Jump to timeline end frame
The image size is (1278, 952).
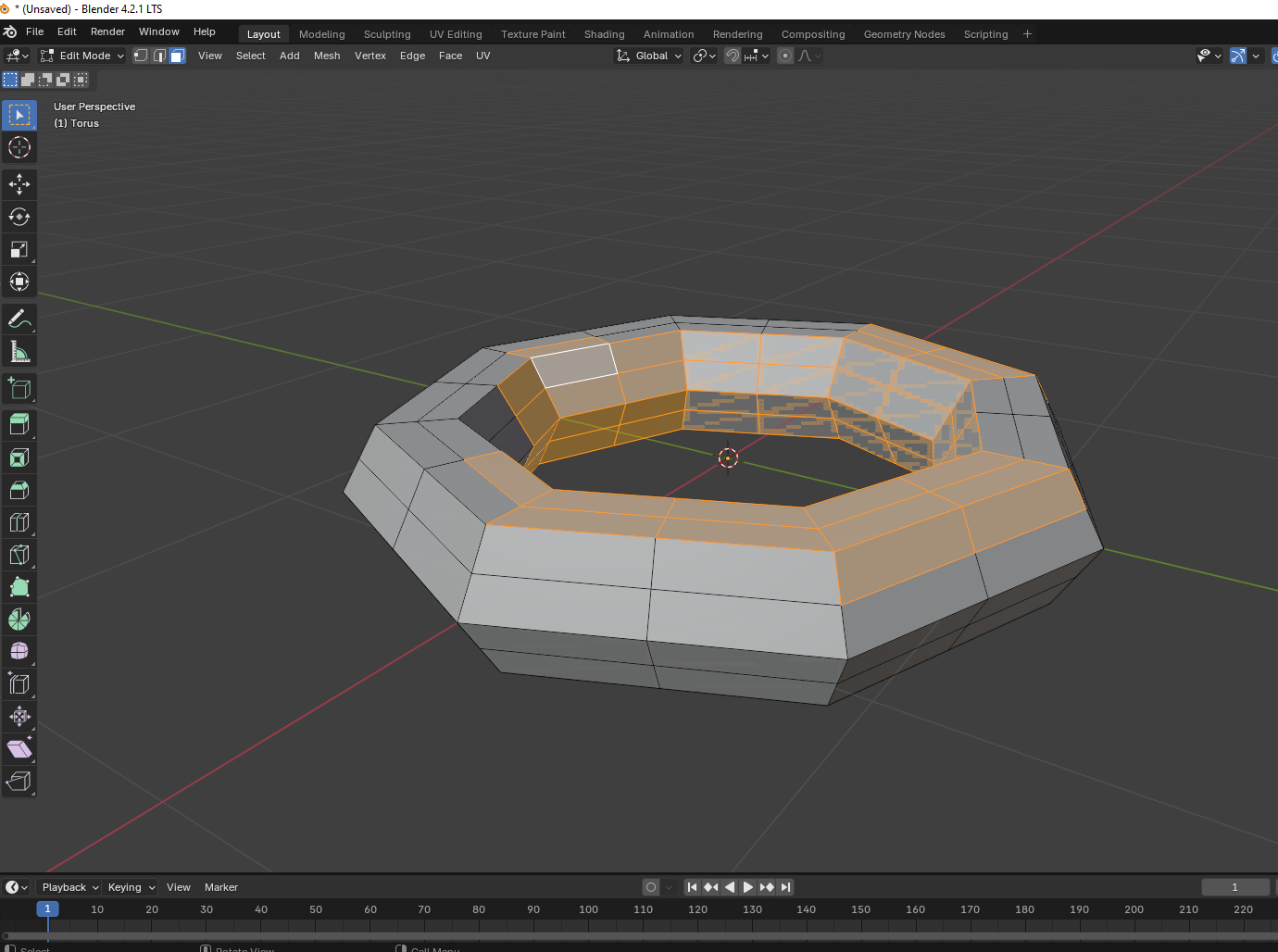coord(785,887)
